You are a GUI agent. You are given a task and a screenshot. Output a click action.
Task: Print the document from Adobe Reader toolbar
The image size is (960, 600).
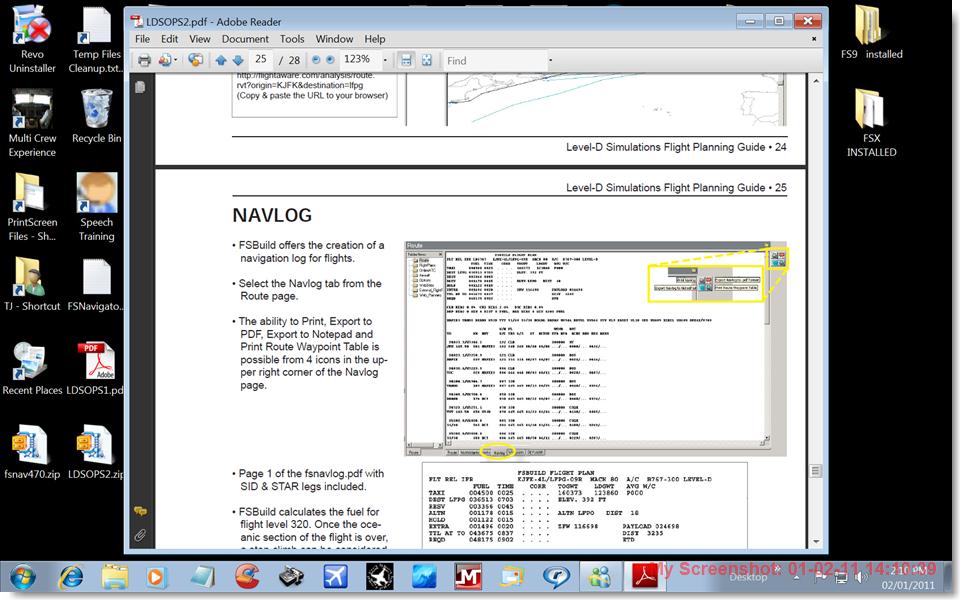click(144, 60)
